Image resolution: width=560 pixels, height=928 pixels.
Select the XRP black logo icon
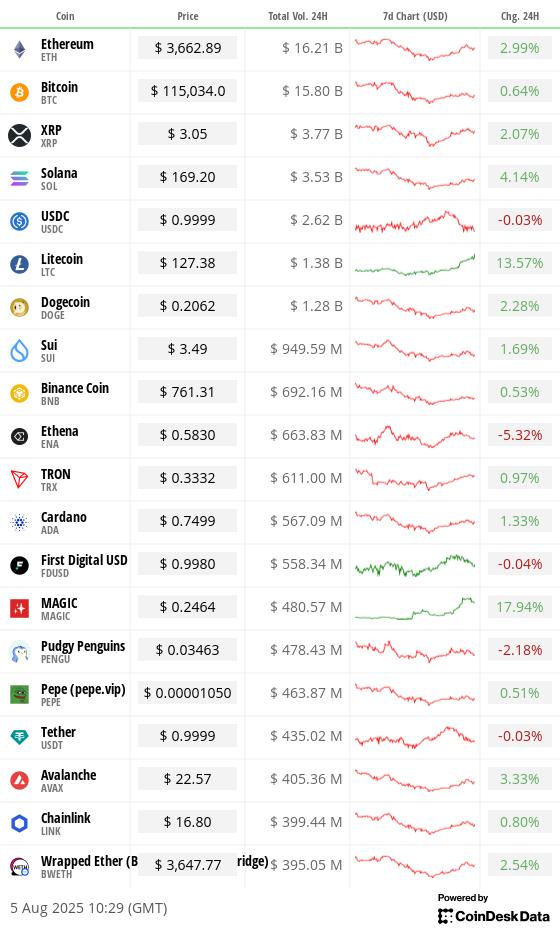[20, 135]
